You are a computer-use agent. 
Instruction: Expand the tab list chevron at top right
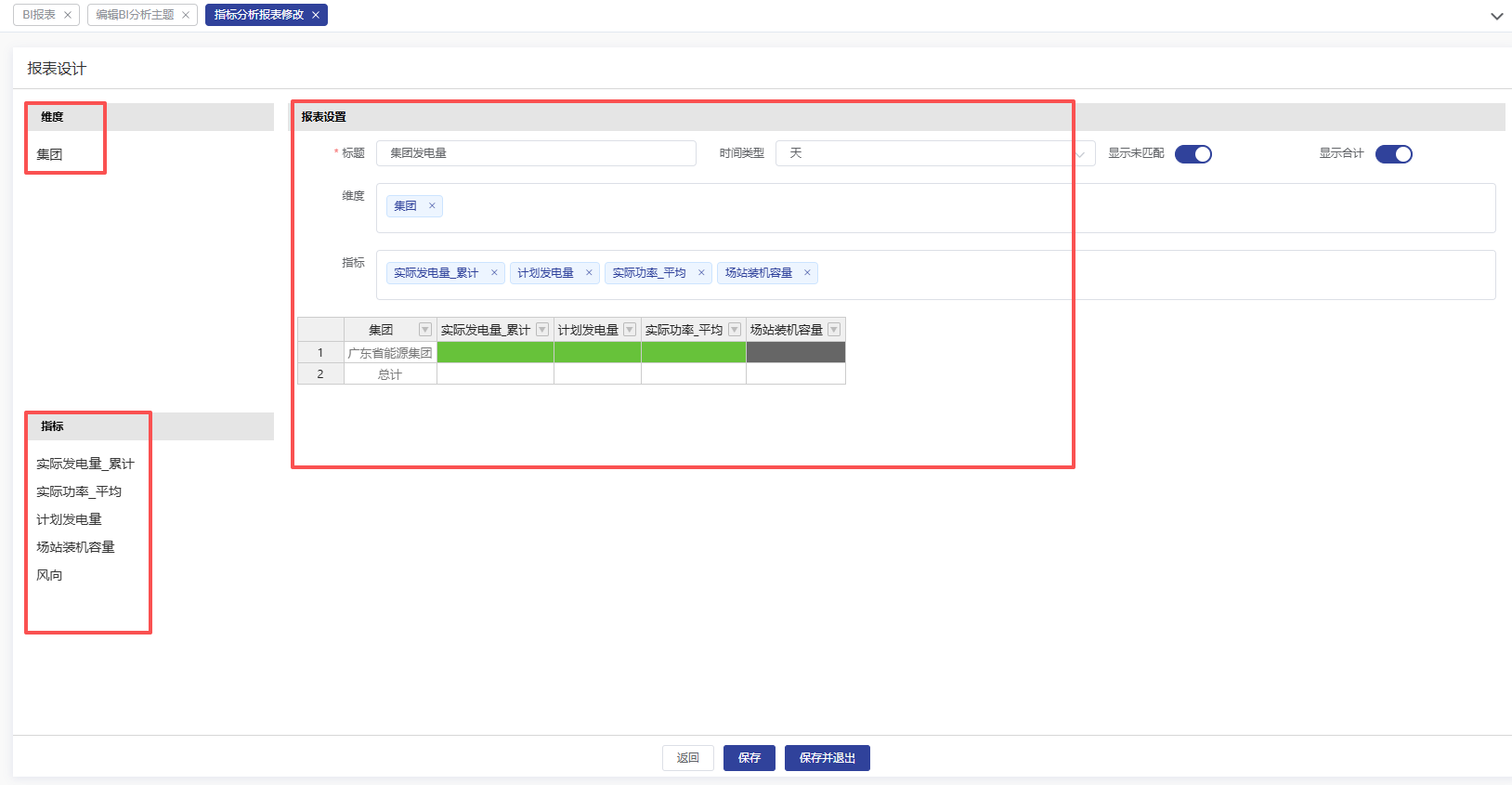point(1496,16)
